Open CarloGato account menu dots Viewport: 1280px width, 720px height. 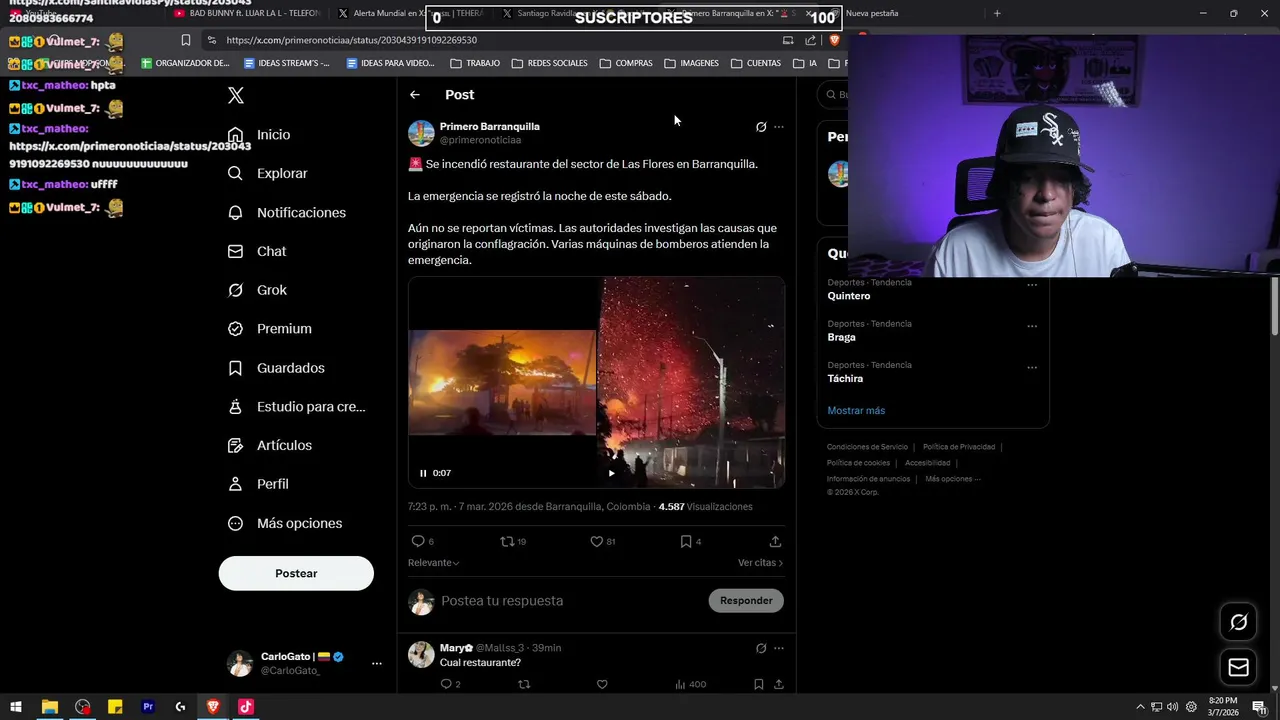click(x=377, y=664)
